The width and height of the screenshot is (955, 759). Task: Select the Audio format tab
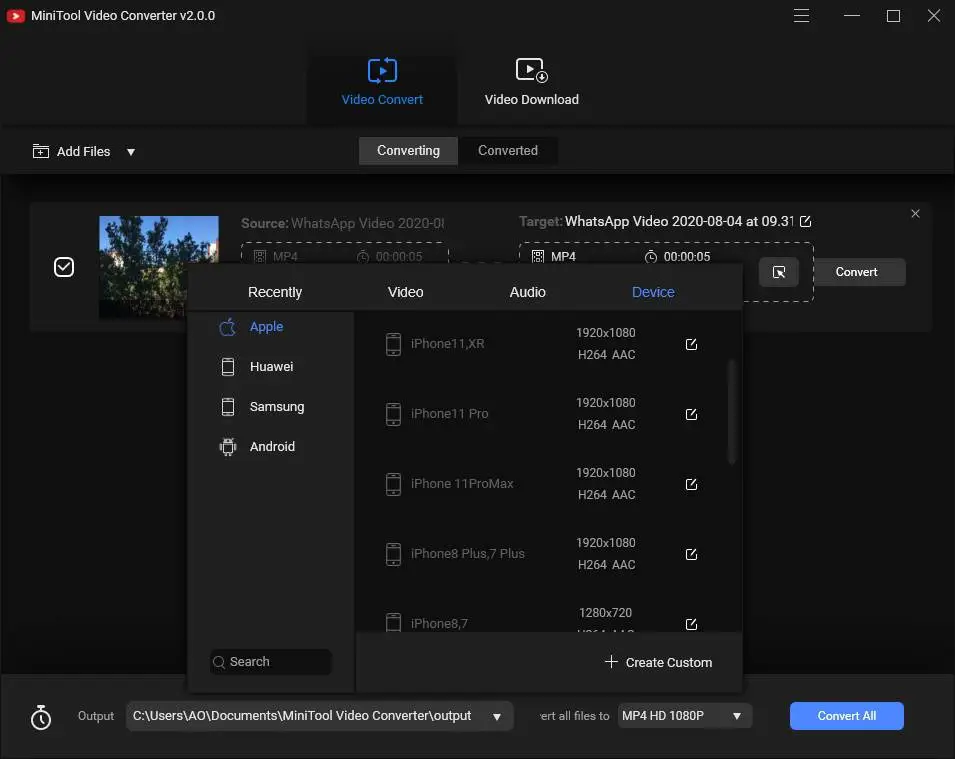527,292
